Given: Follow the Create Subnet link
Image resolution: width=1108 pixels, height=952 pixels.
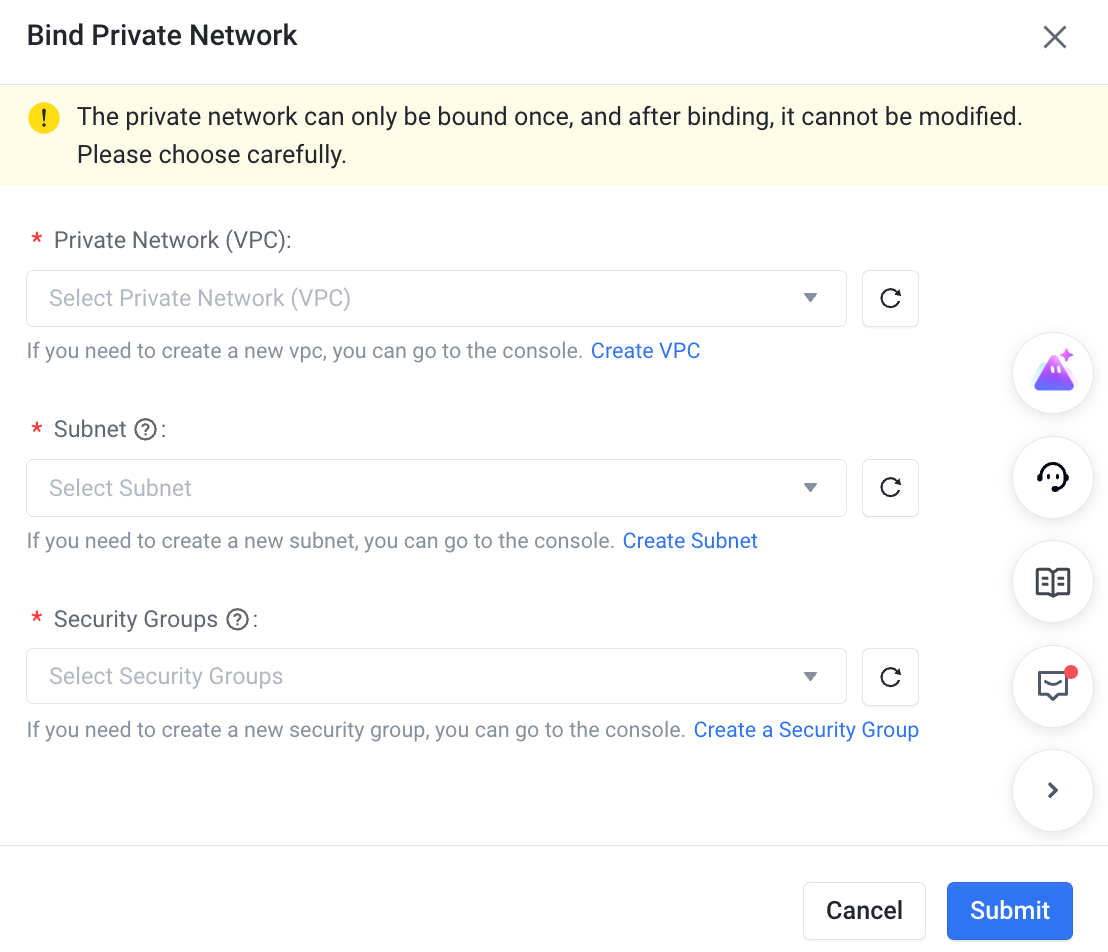Looking at the screenshot, I should [690, 541].
